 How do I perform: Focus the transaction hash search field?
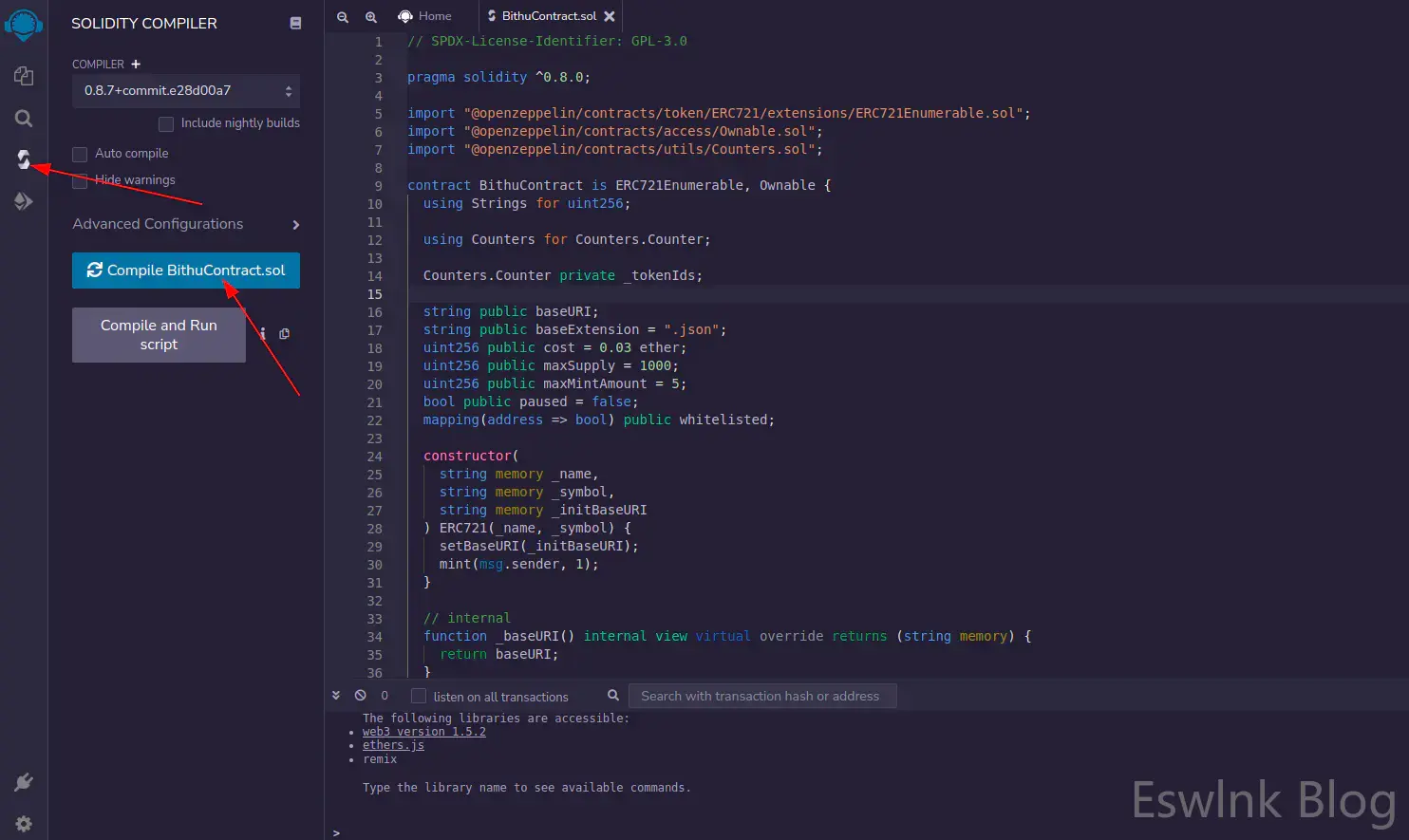click(761, 696)
